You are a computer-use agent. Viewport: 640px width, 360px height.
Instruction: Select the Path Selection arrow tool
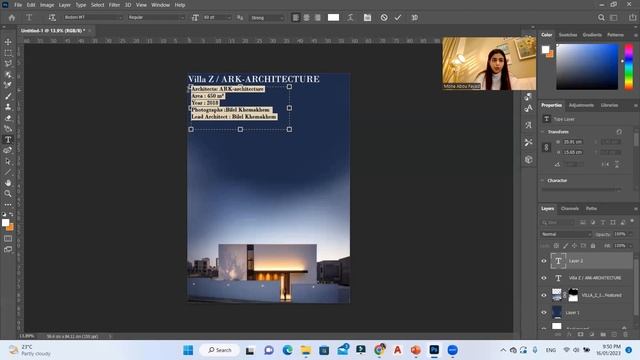click(8, 161)
